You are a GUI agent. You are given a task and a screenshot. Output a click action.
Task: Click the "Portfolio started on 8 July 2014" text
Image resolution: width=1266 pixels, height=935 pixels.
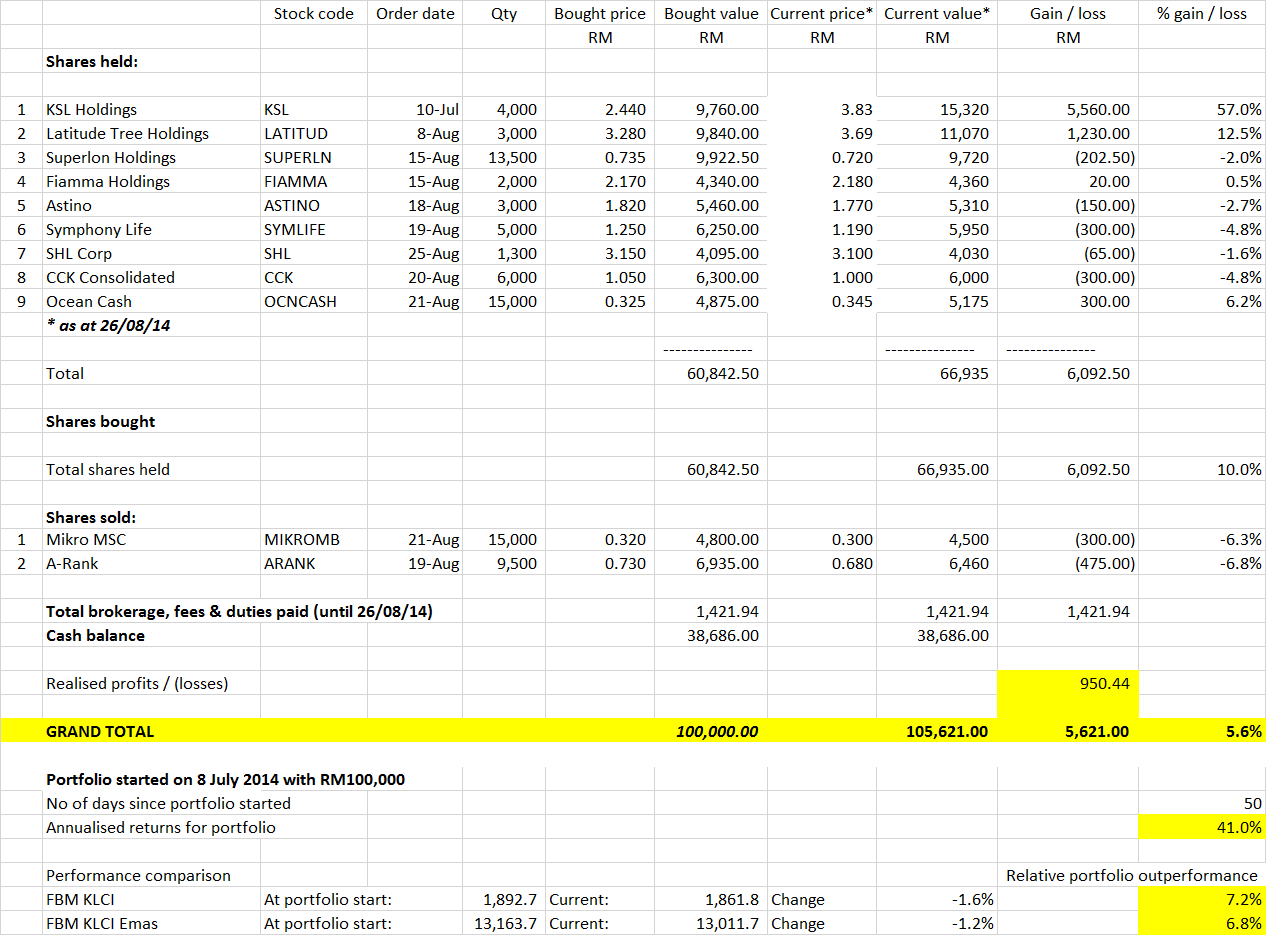point(226,779)
